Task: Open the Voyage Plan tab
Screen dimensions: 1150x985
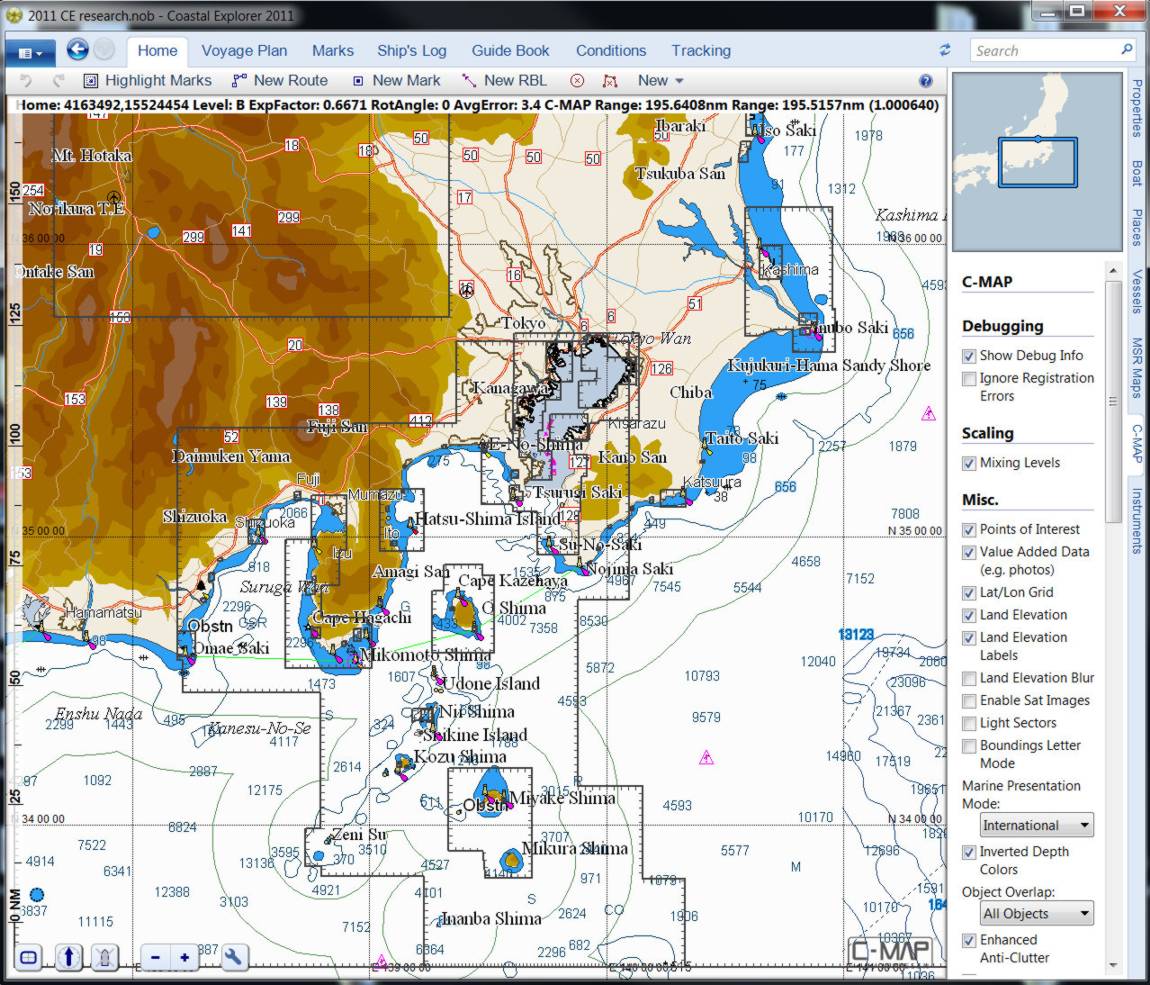Action: point(244,51)
